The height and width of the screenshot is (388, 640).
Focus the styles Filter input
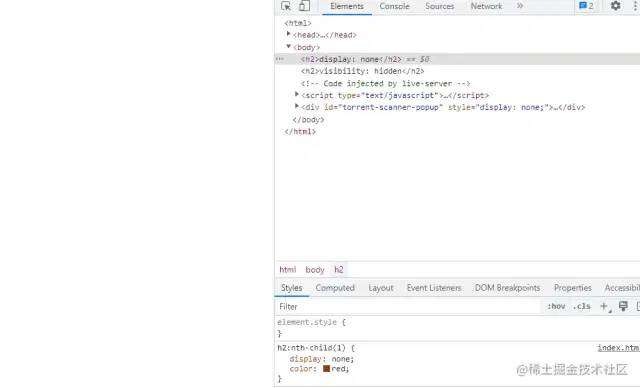pos(408,307)
